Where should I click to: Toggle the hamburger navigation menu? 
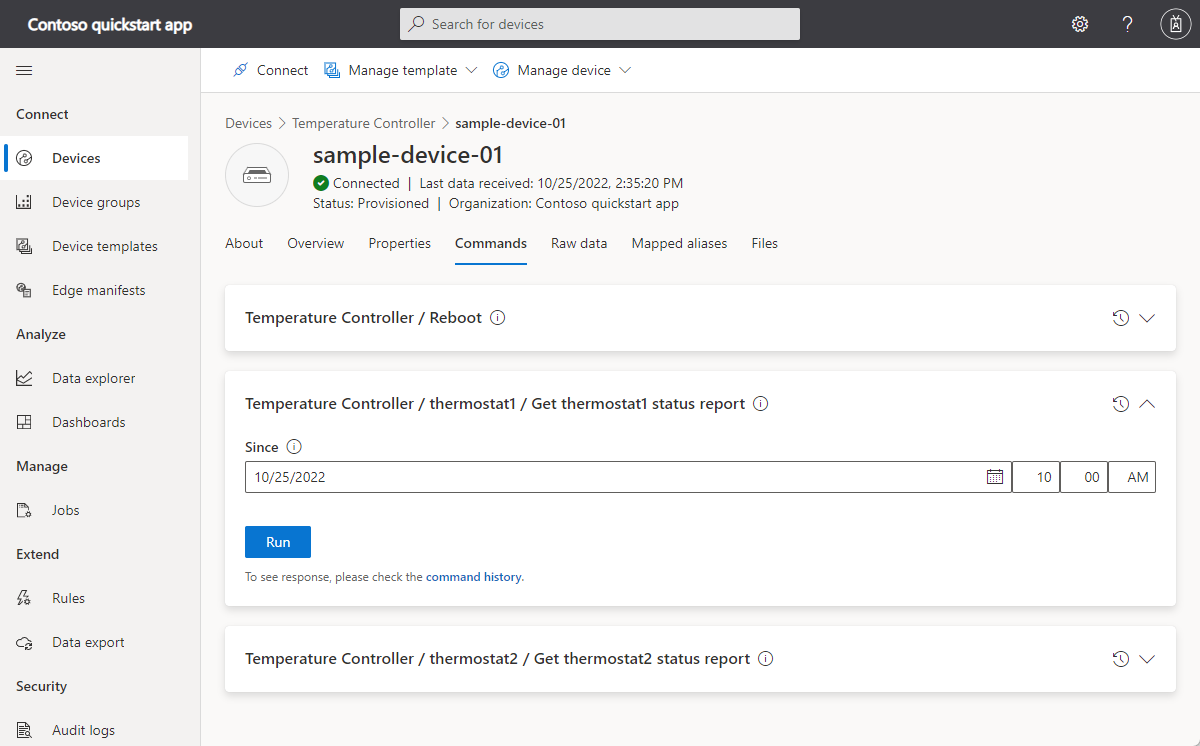coord(24,70)
